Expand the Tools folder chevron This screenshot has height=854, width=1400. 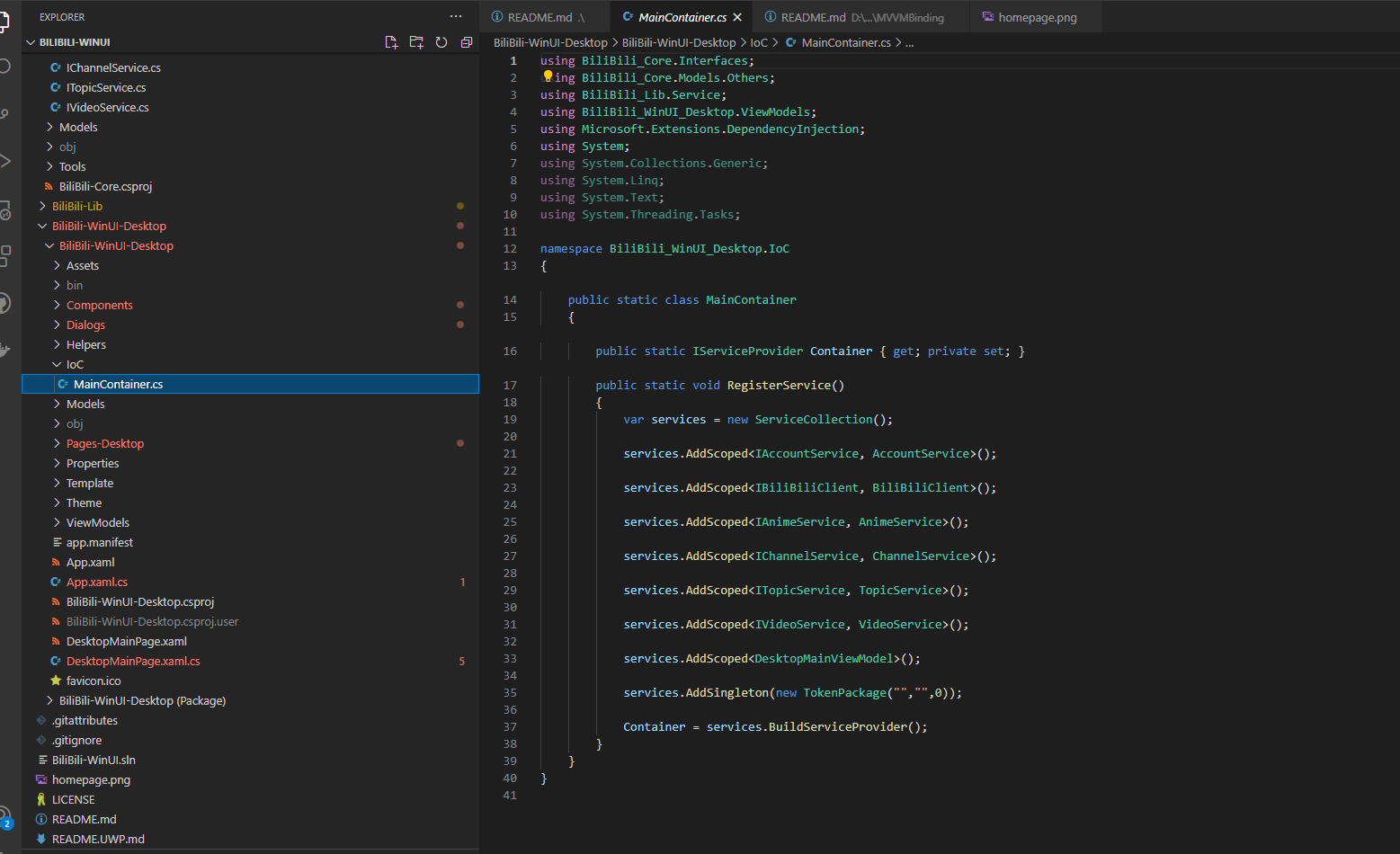[49, 166]
